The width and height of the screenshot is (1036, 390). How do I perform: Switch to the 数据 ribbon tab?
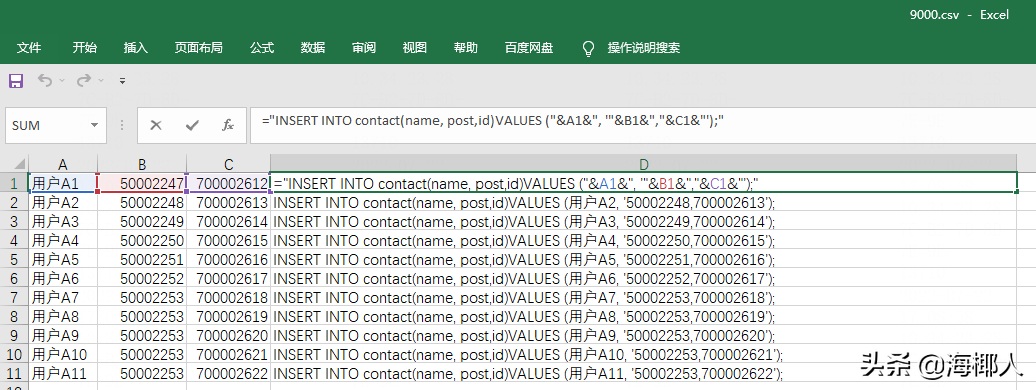pyautogui.click(x=313, y=48)
